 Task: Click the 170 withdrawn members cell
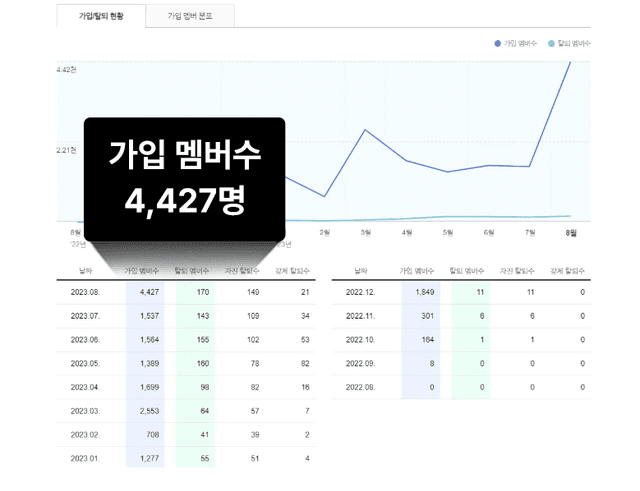(x=203, y=292)
